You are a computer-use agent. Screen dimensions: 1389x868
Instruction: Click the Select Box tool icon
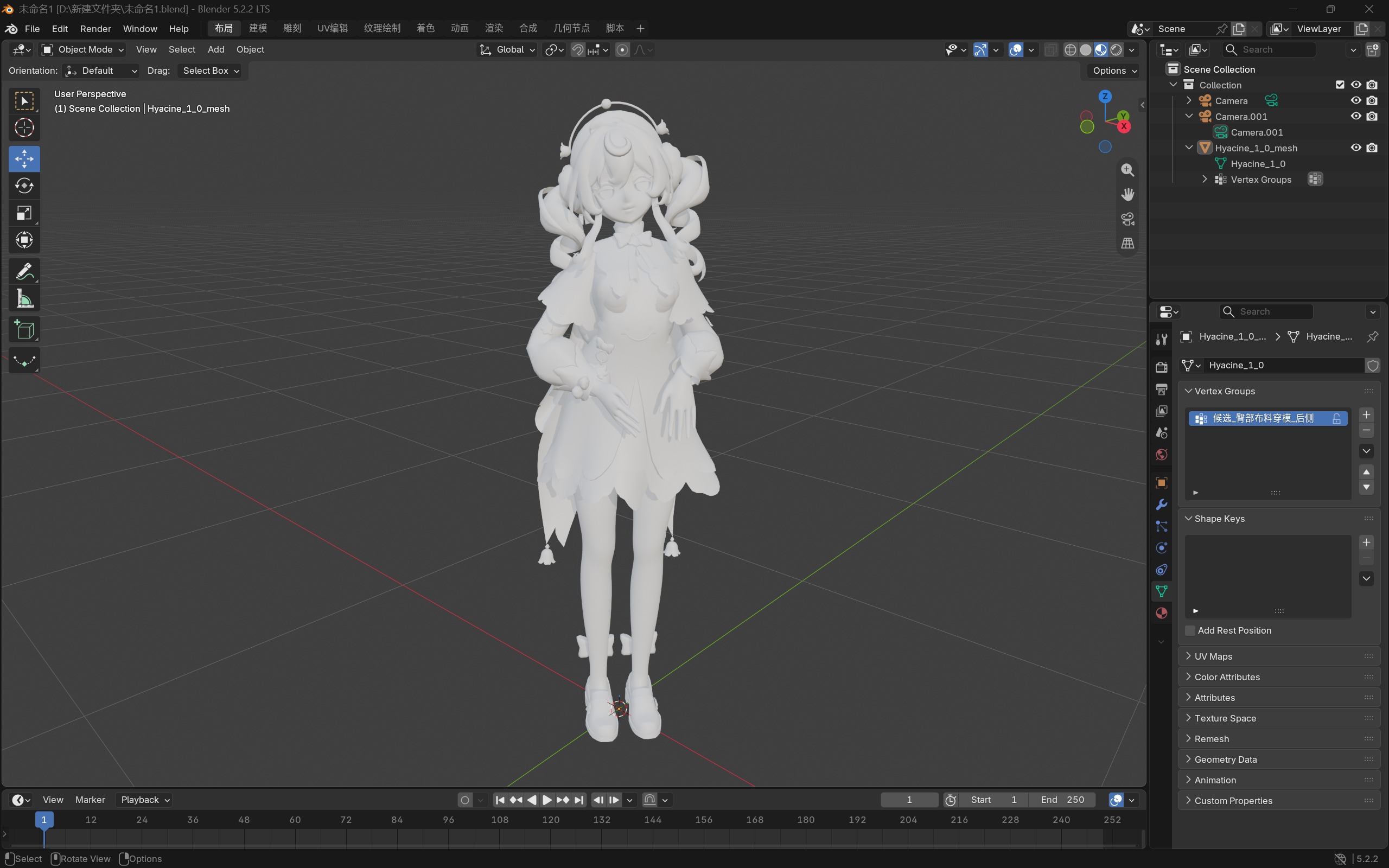pyautogui.click(x=24, y=101)
